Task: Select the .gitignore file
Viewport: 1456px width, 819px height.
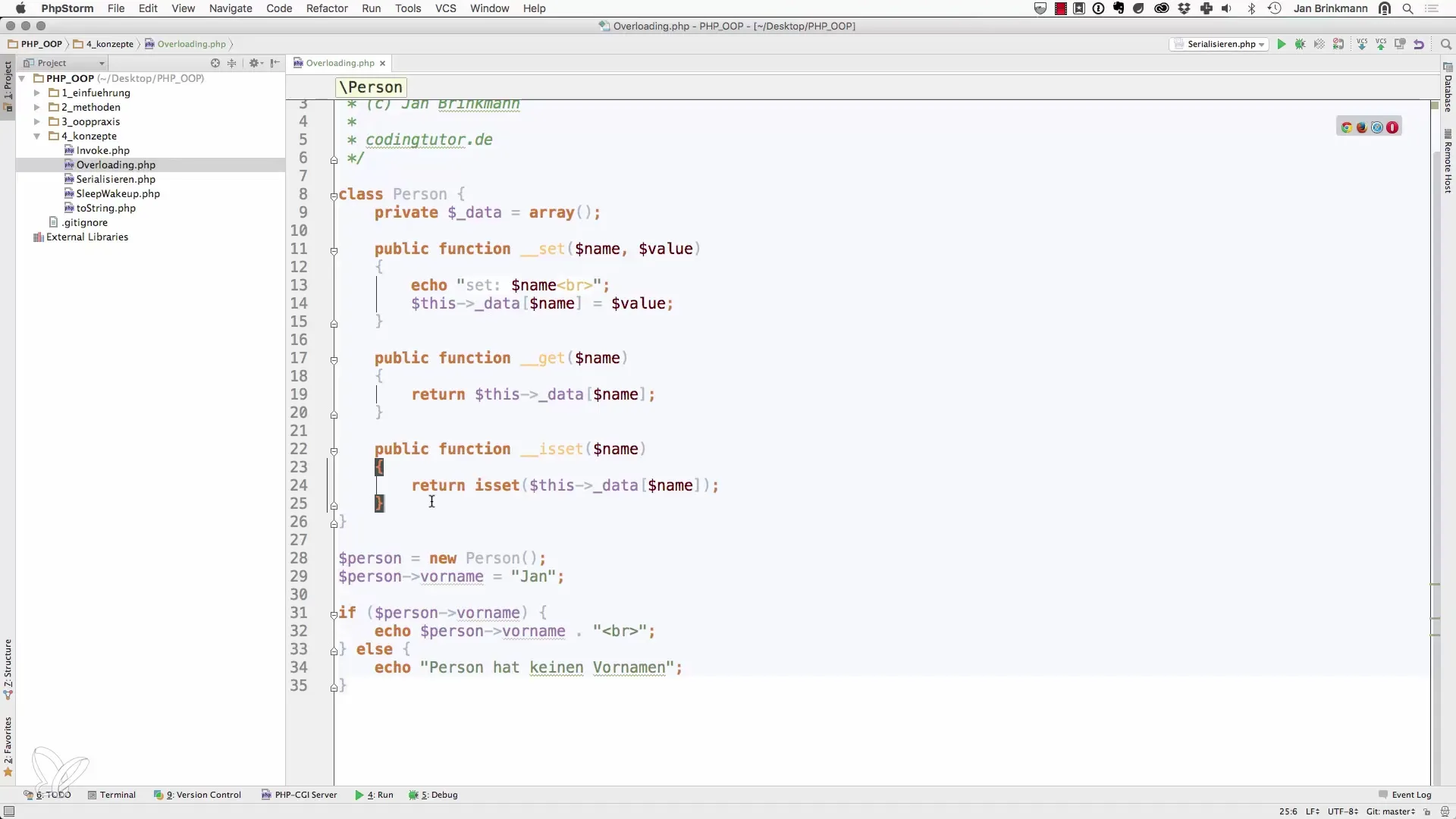Action: point(78,222)
